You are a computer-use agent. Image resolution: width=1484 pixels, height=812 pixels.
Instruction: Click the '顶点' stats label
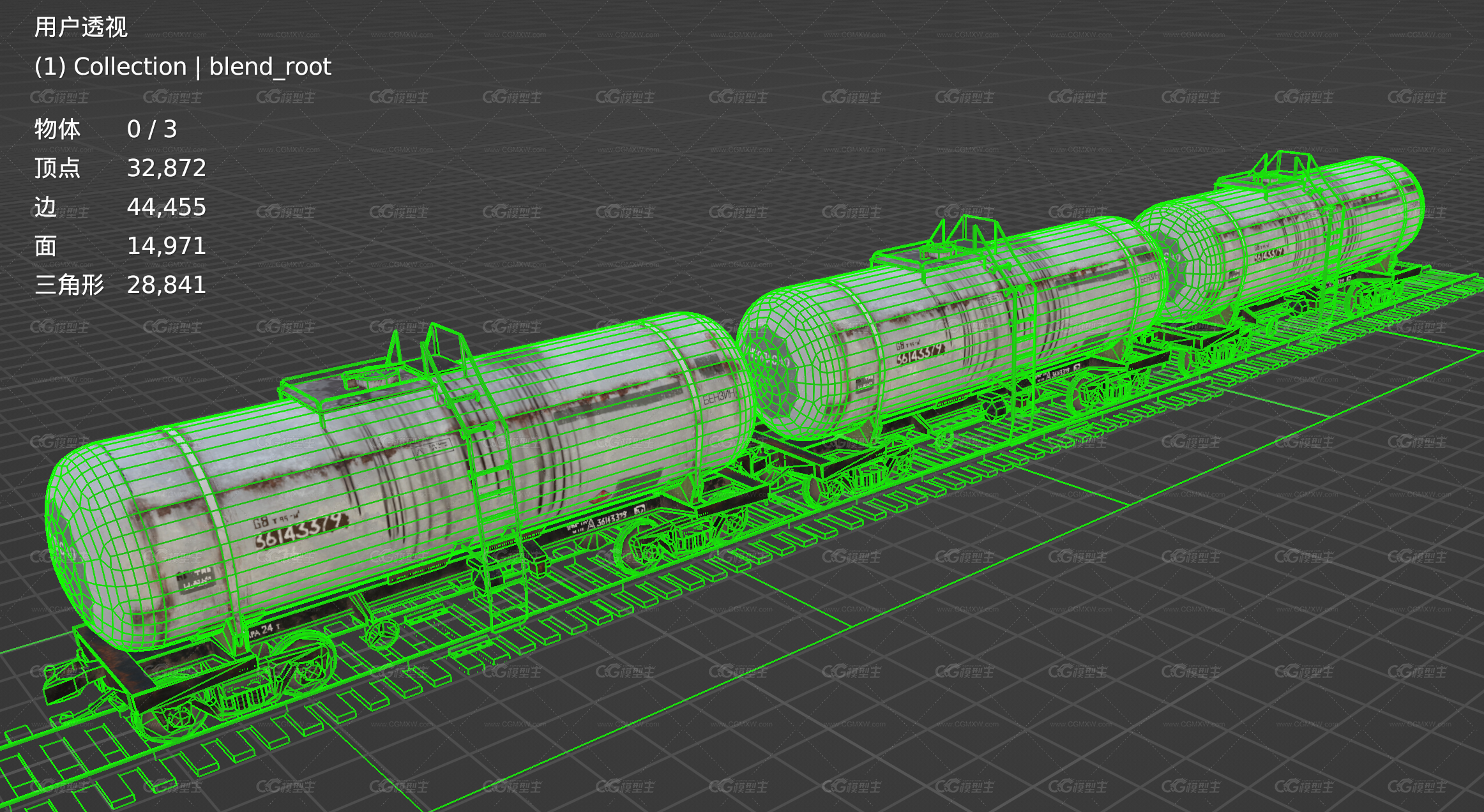(x=57, y=168)
